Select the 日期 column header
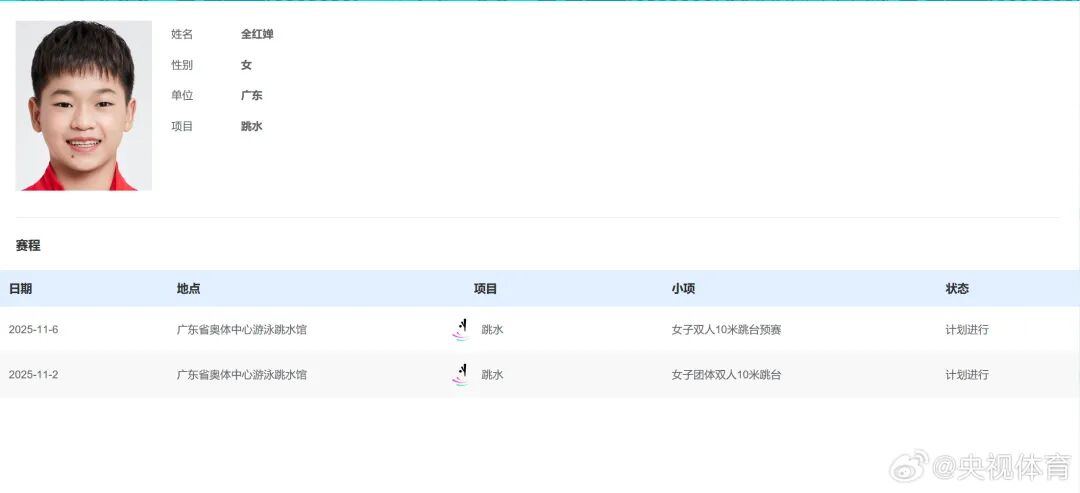1080x493 pixels. (21, 289)
